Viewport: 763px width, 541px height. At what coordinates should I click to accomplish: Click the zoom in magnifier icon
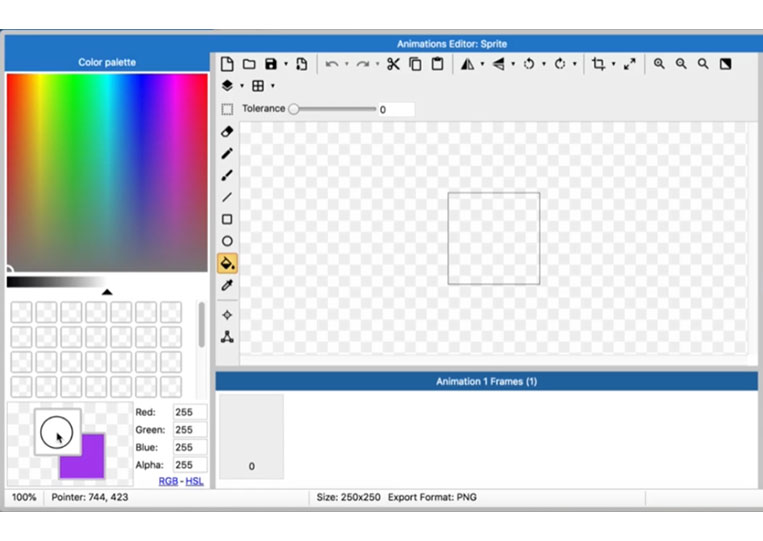pyautogui.click(x=659, y=64)
